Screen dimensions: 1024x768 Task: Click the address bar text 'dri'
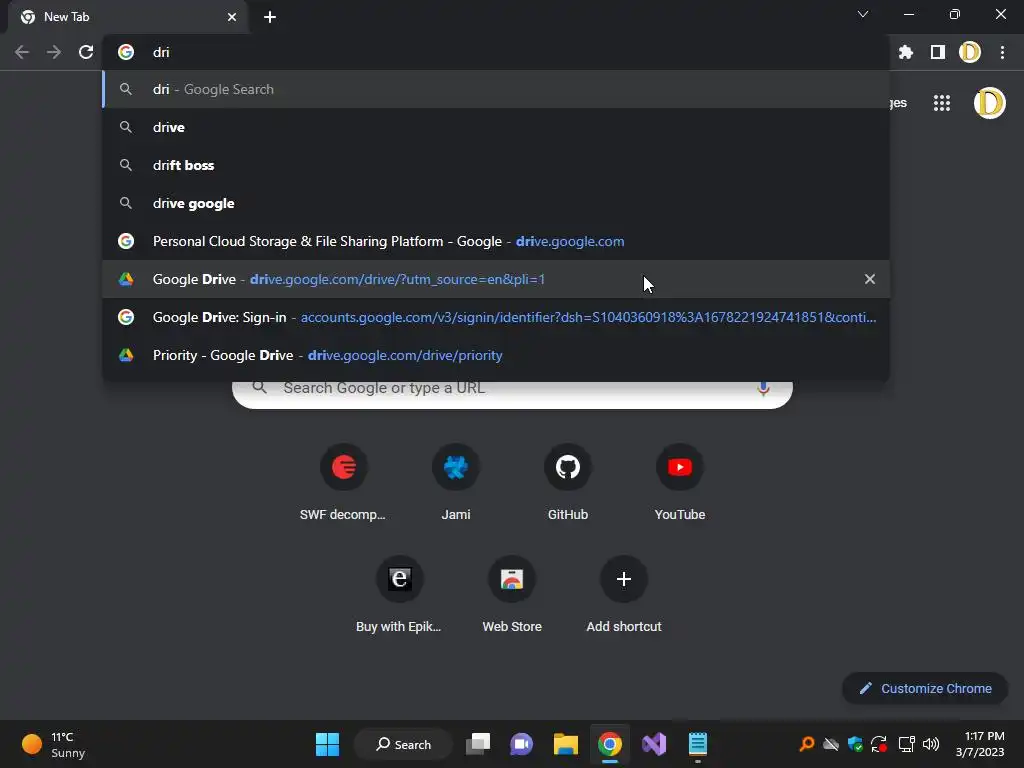161,52
